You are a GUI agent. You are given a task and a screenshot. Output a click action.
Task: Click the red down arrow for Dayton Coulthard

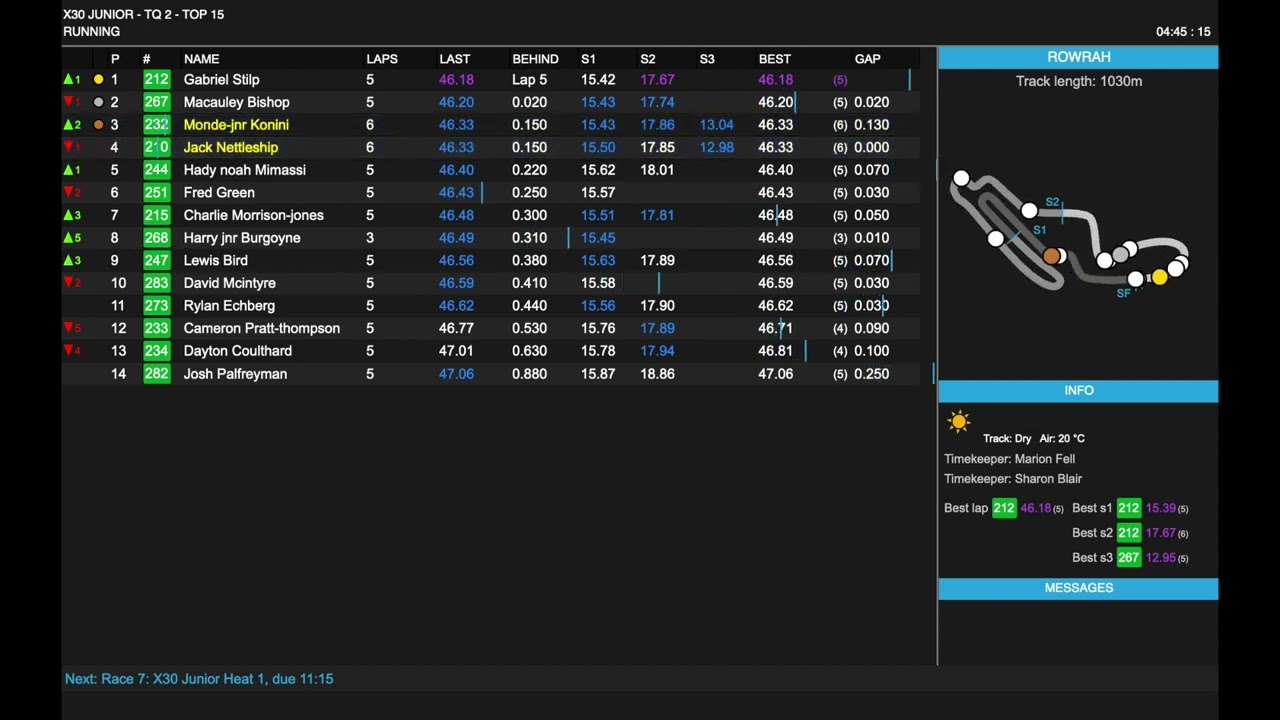[70, 351]
